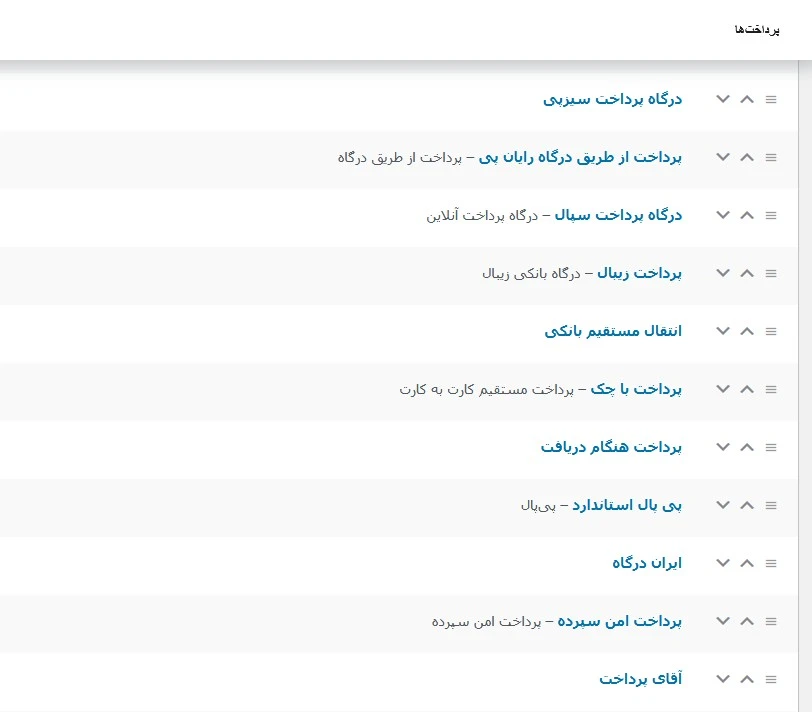Move درگاه پرداخت سیزپی down one position
The width and height of the screenshot is (812, 712).
tap(723, 99)
